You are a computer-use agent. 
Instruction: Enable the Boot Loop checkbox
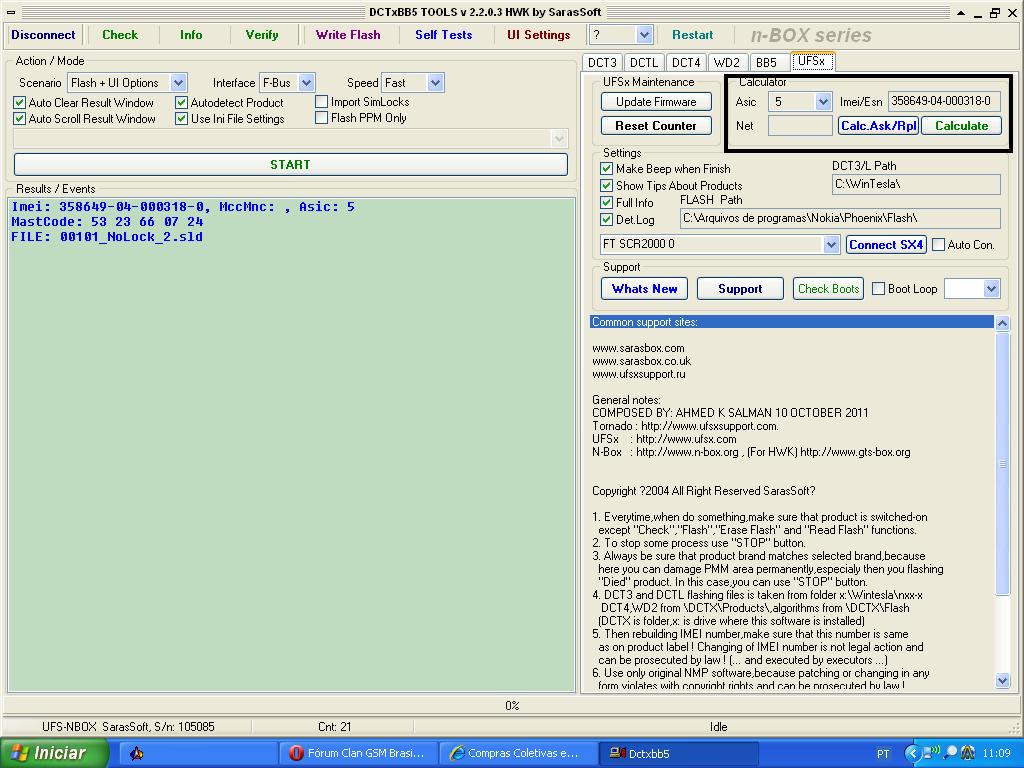878,289
